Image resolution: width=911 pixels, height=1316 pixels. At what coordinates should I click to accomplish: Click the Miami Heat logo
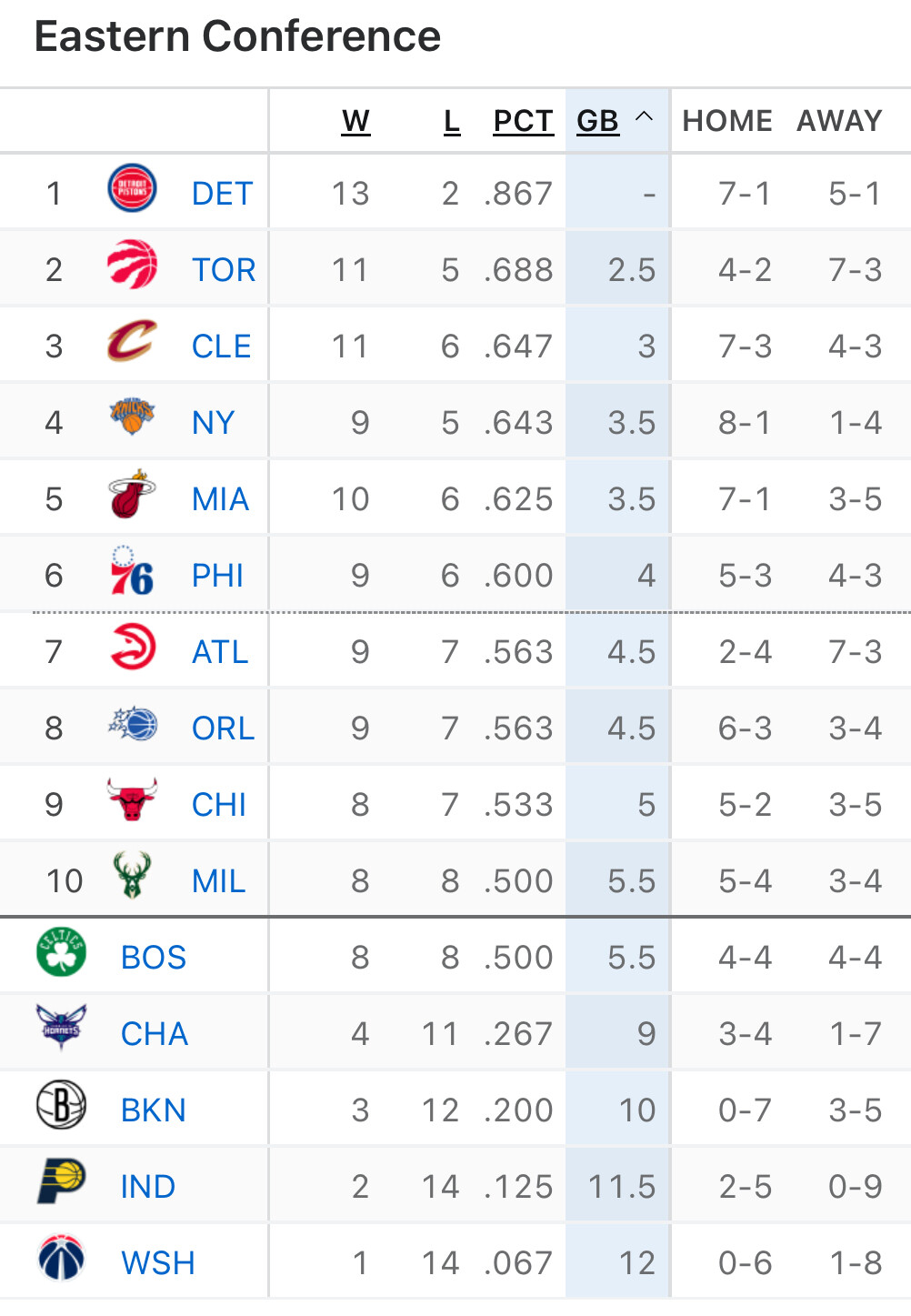(x=132, y=495)
